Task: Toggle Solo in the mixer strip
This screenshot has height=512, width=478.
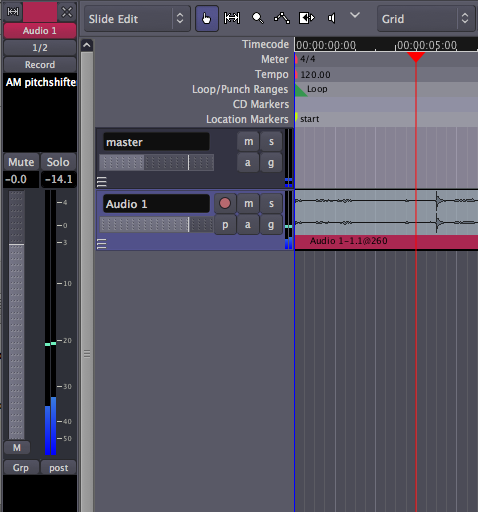Action: [x=58, y=162]
